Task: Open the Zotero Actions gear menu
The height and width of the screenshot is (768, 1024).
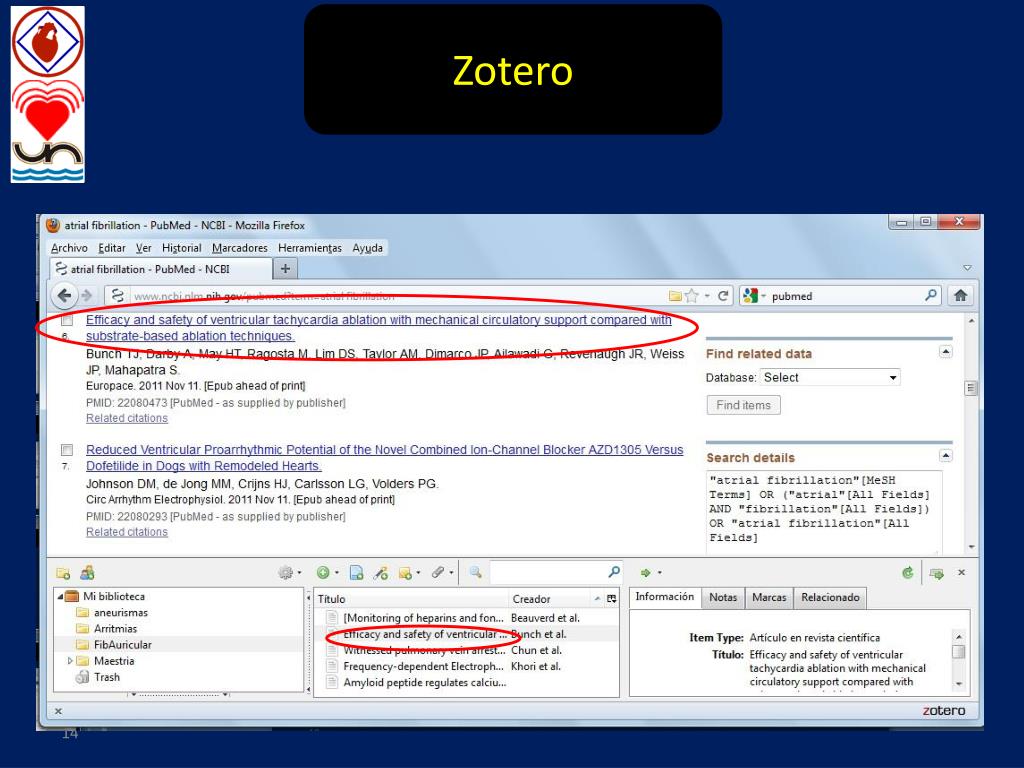Action: click(286, 573)
